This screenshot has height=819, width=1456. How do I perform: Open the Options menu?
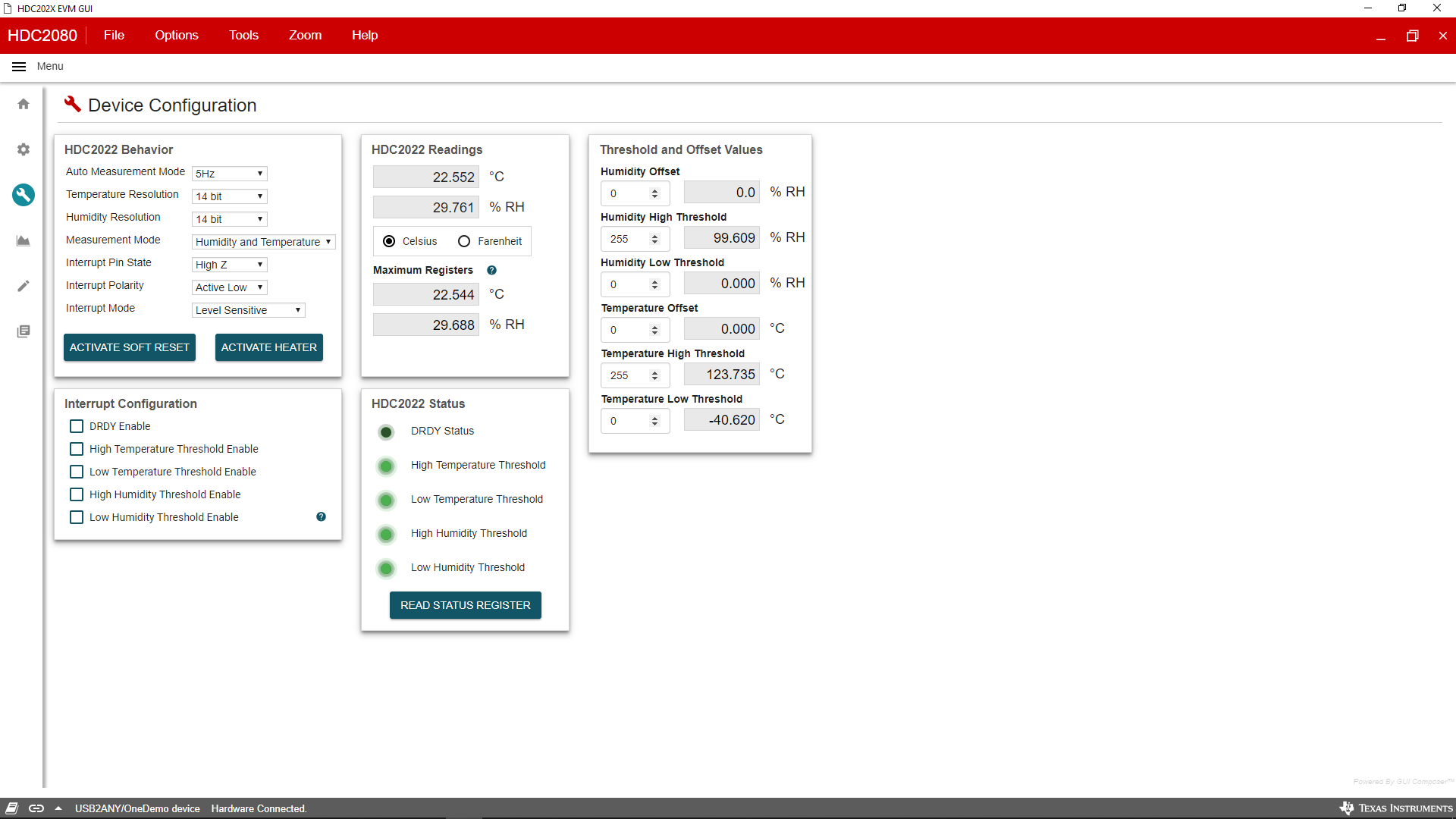(177, 36)
